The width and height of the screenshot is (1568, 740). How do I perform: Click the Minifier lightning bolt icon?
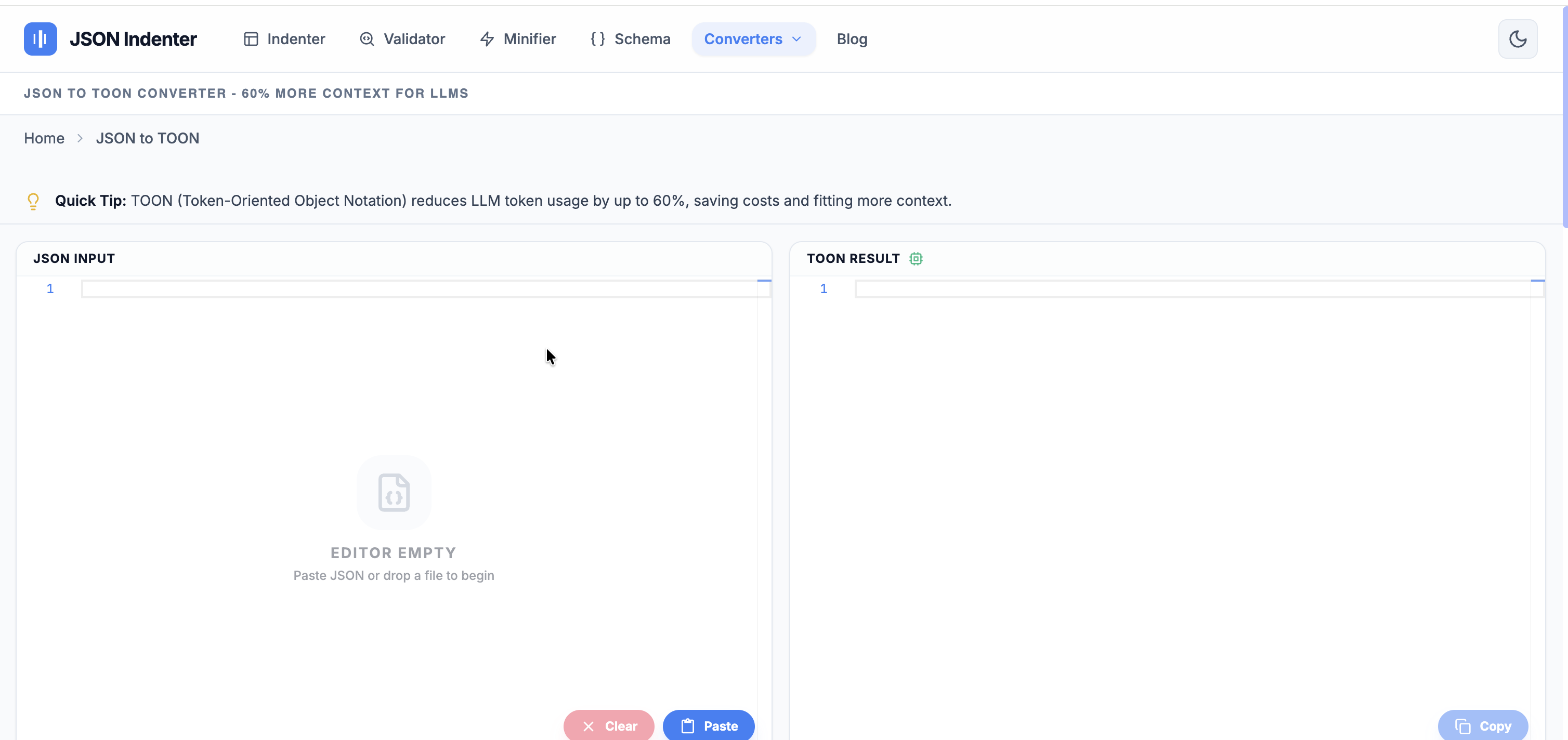coord(487,38)
